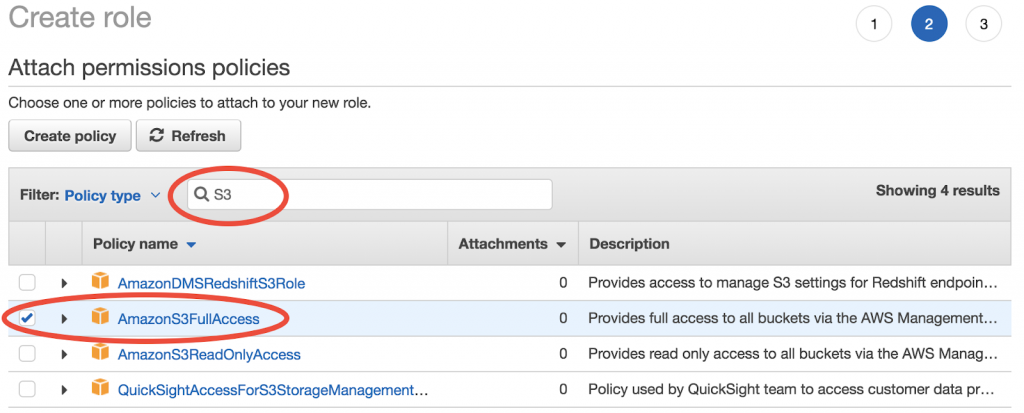Jump to step 3 of Create role

pyautogui.click(x=984, y=24)
